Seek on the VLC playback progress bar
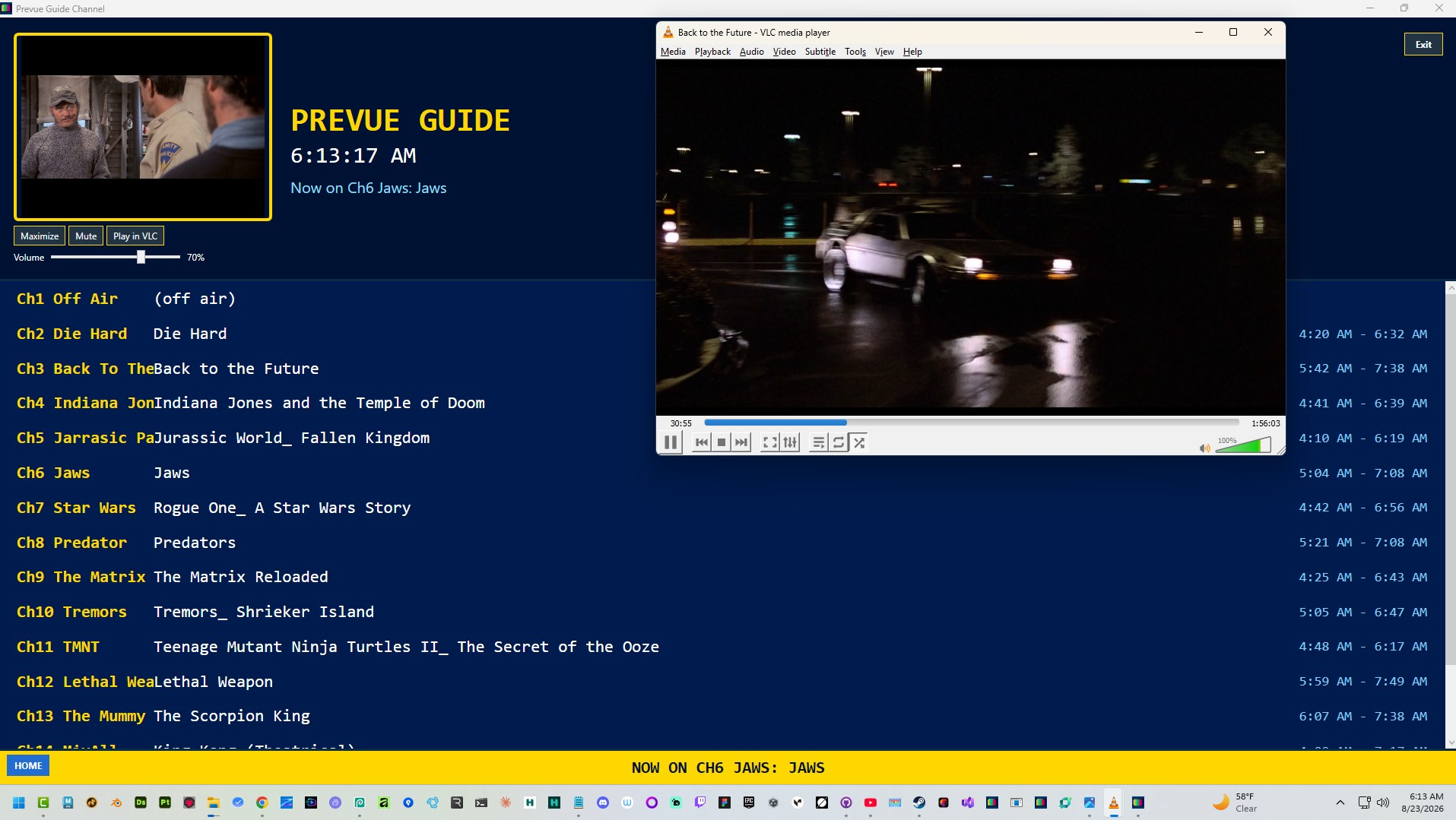 pyautogui.click(x=972, y=423)
